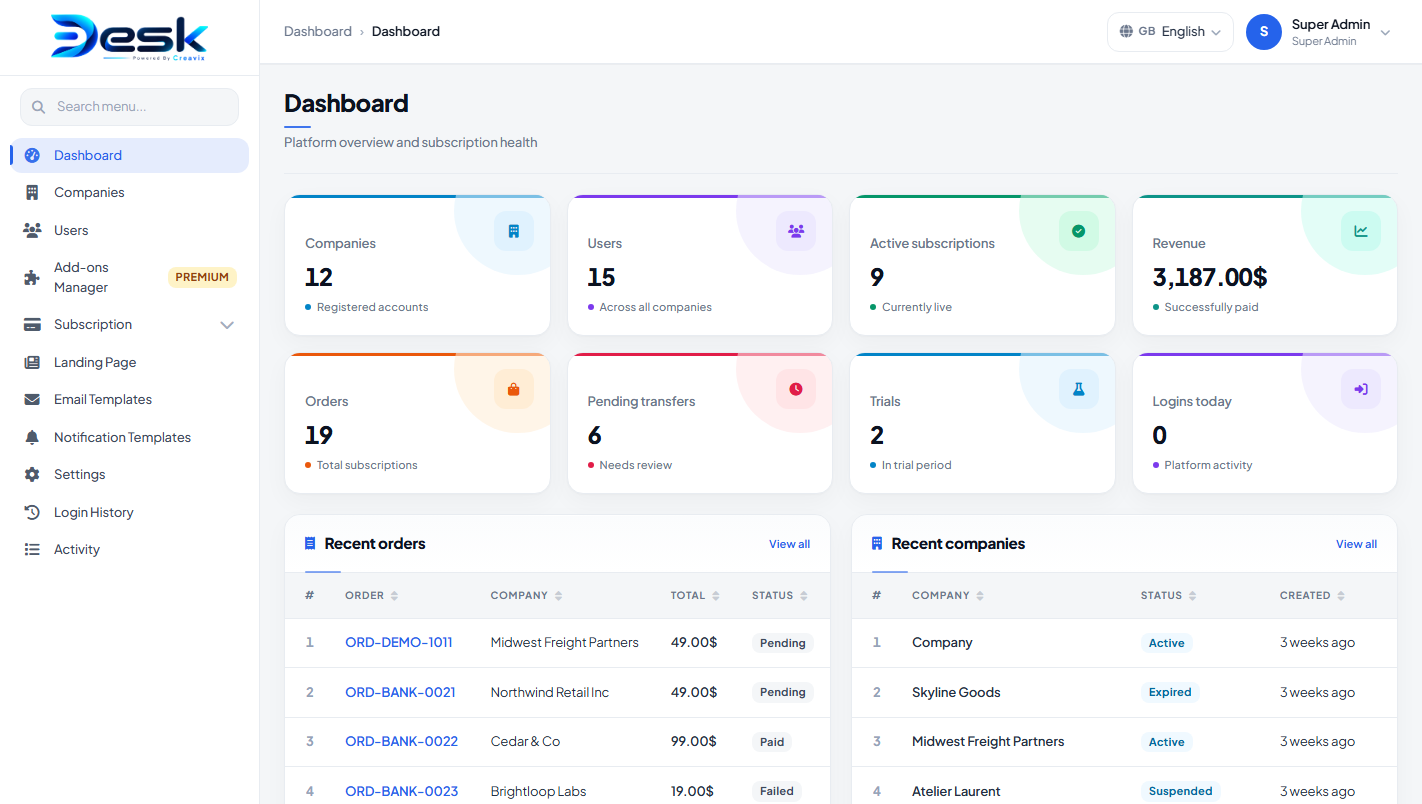
Task: Click the clock icon on Pending transfers card
Action: pos(796,389)
